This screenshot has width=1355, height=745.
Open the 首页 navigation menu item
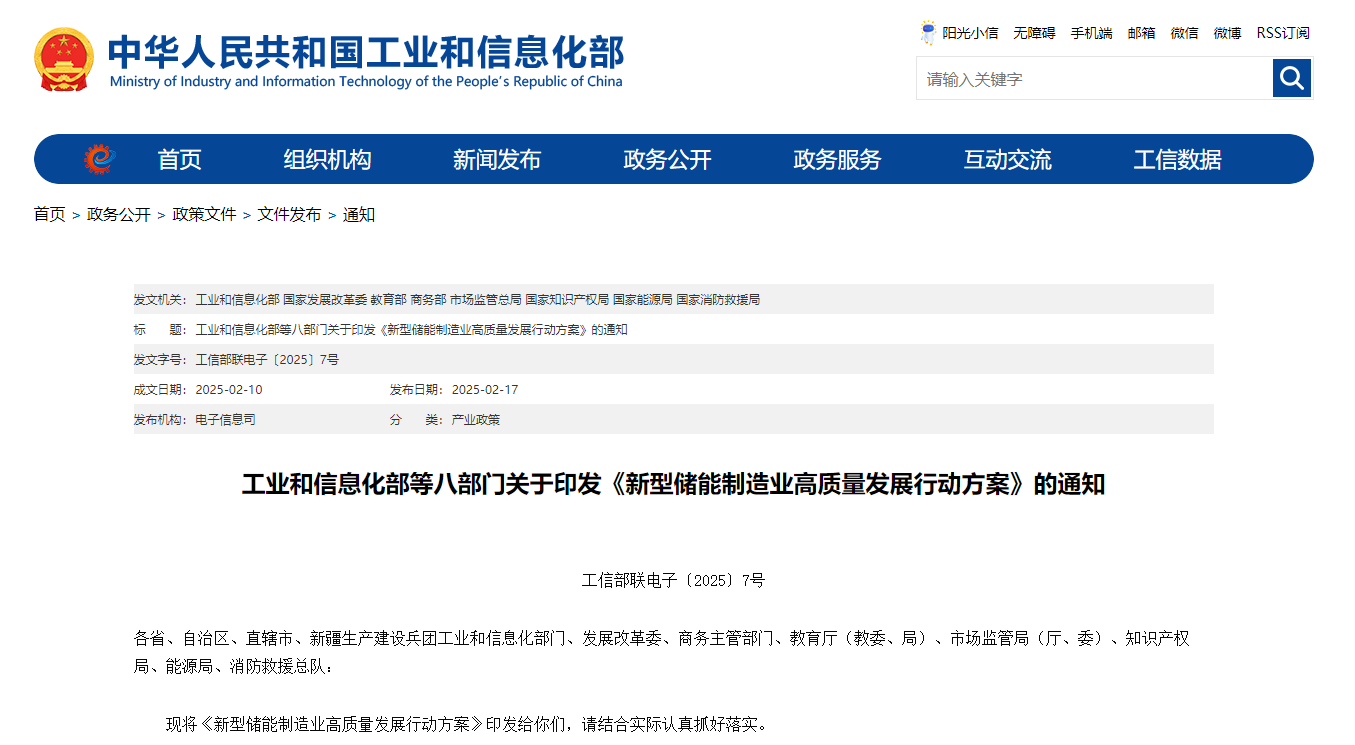click(x=180, y=160)
